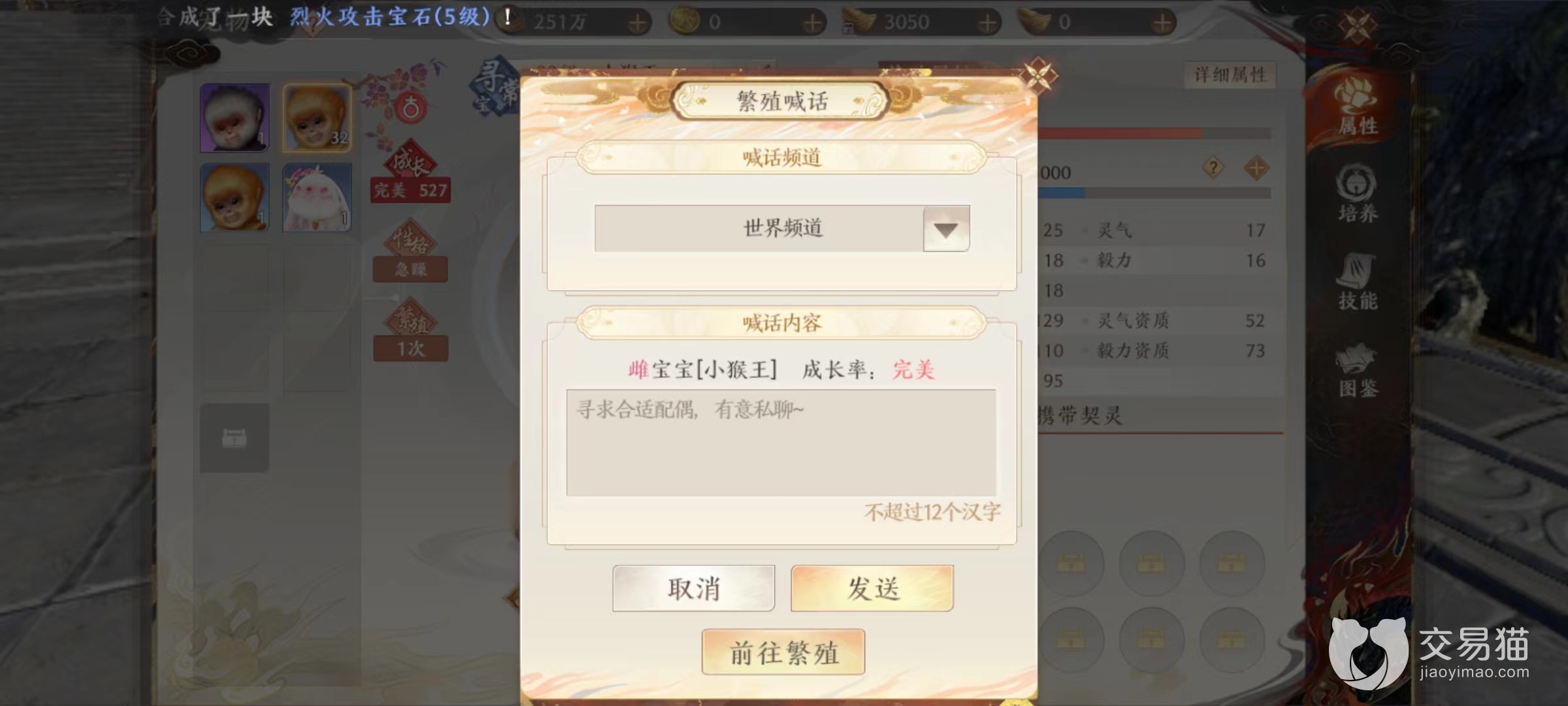This screenshot has height=706, width=1568.
Task: Click the orange diamond plus icon
Action: [x=1256, y=168]
